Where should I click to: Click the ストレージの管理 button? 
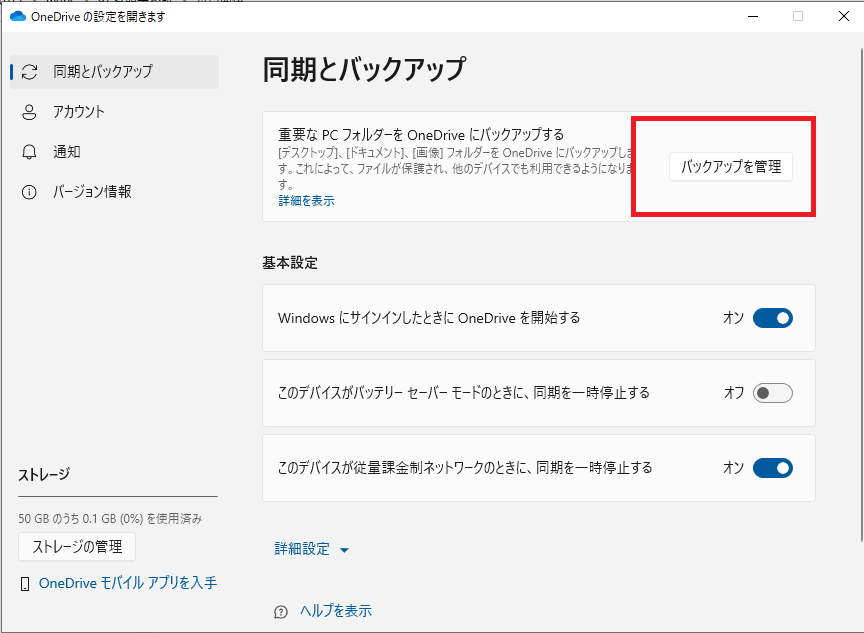[77, 547]
